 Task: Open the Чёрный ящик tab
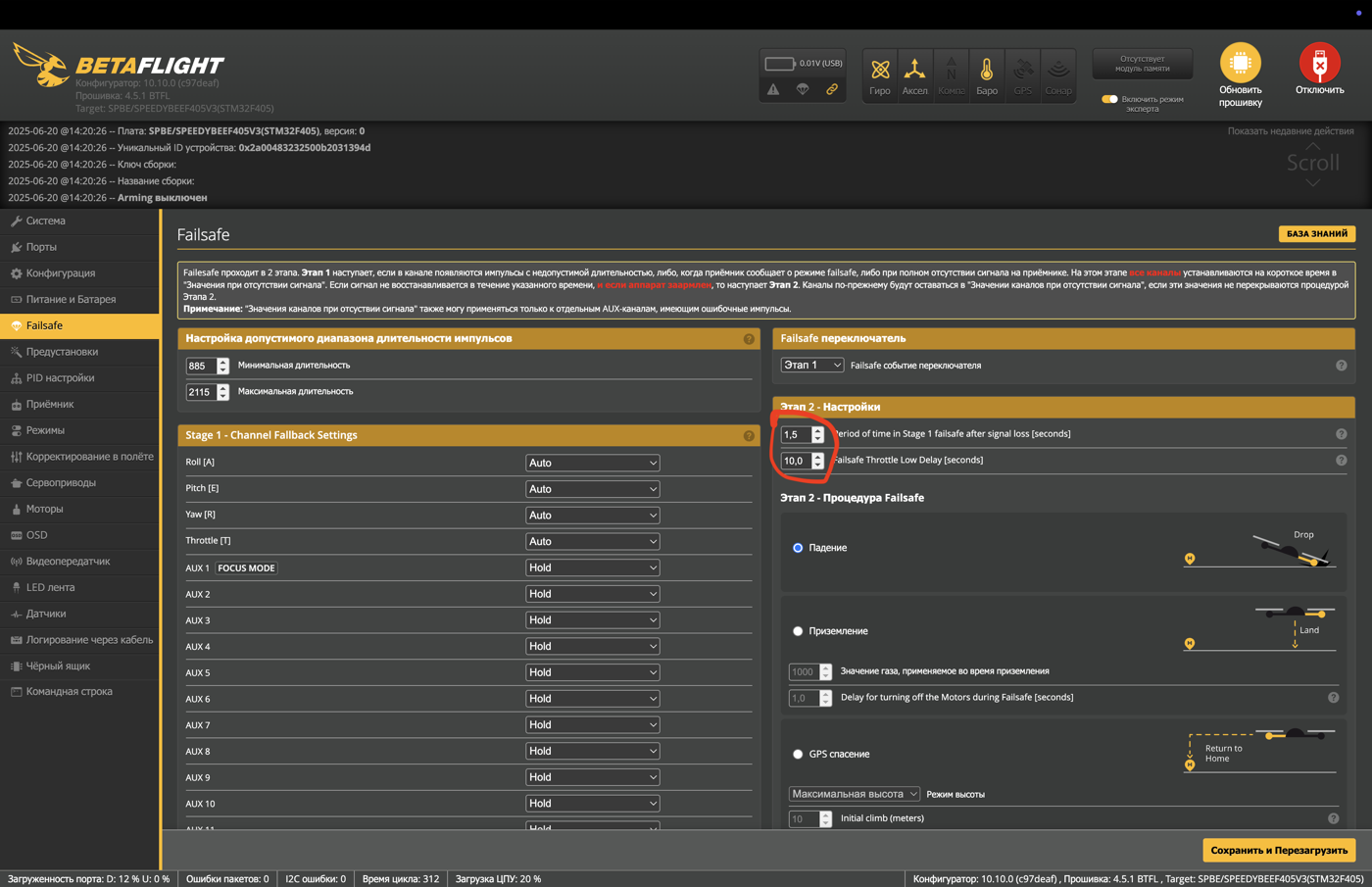(79, 665)
